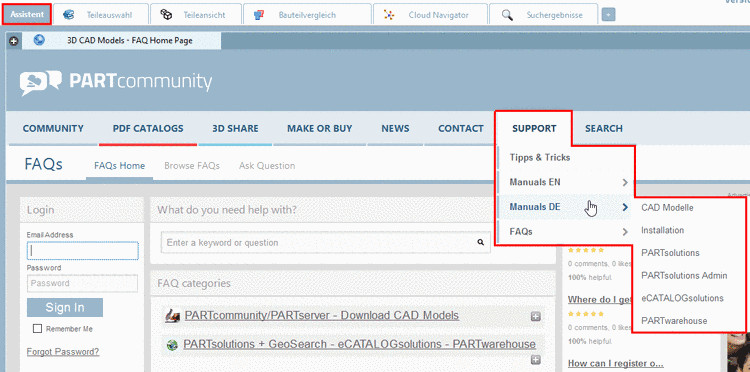The height and width of the screenshot is (372, 750).
Task: Open the CONTACT menu
Action: [461, 128]
